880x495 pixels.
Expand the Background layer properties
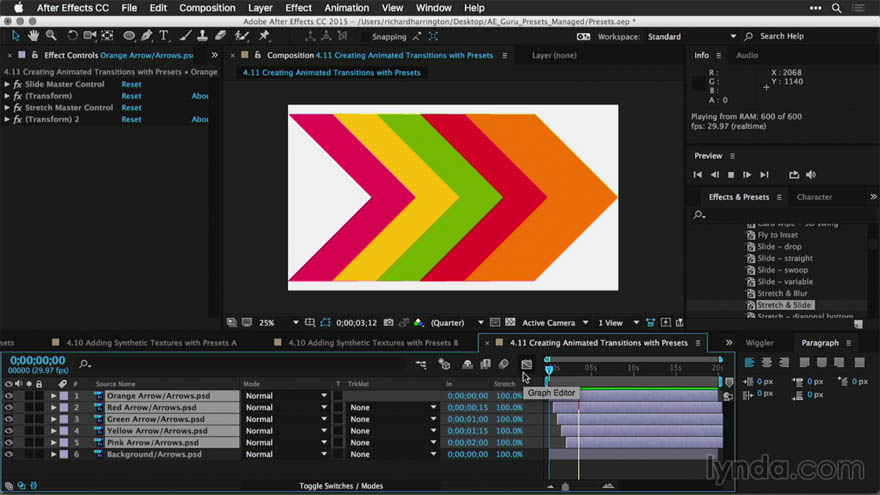tap(53, 455)
